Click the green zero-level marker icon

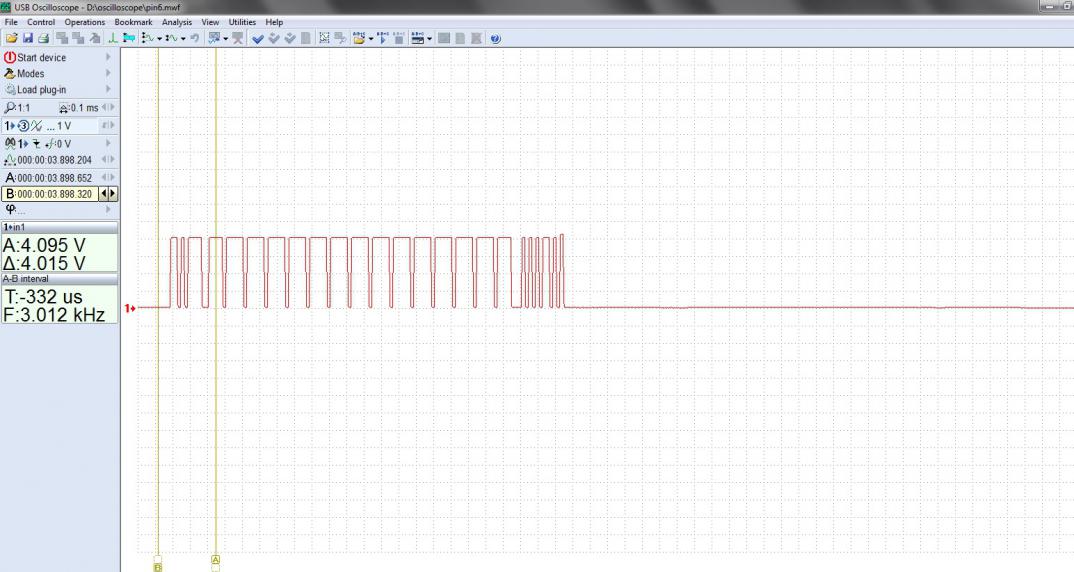click(x=112, y=38)
